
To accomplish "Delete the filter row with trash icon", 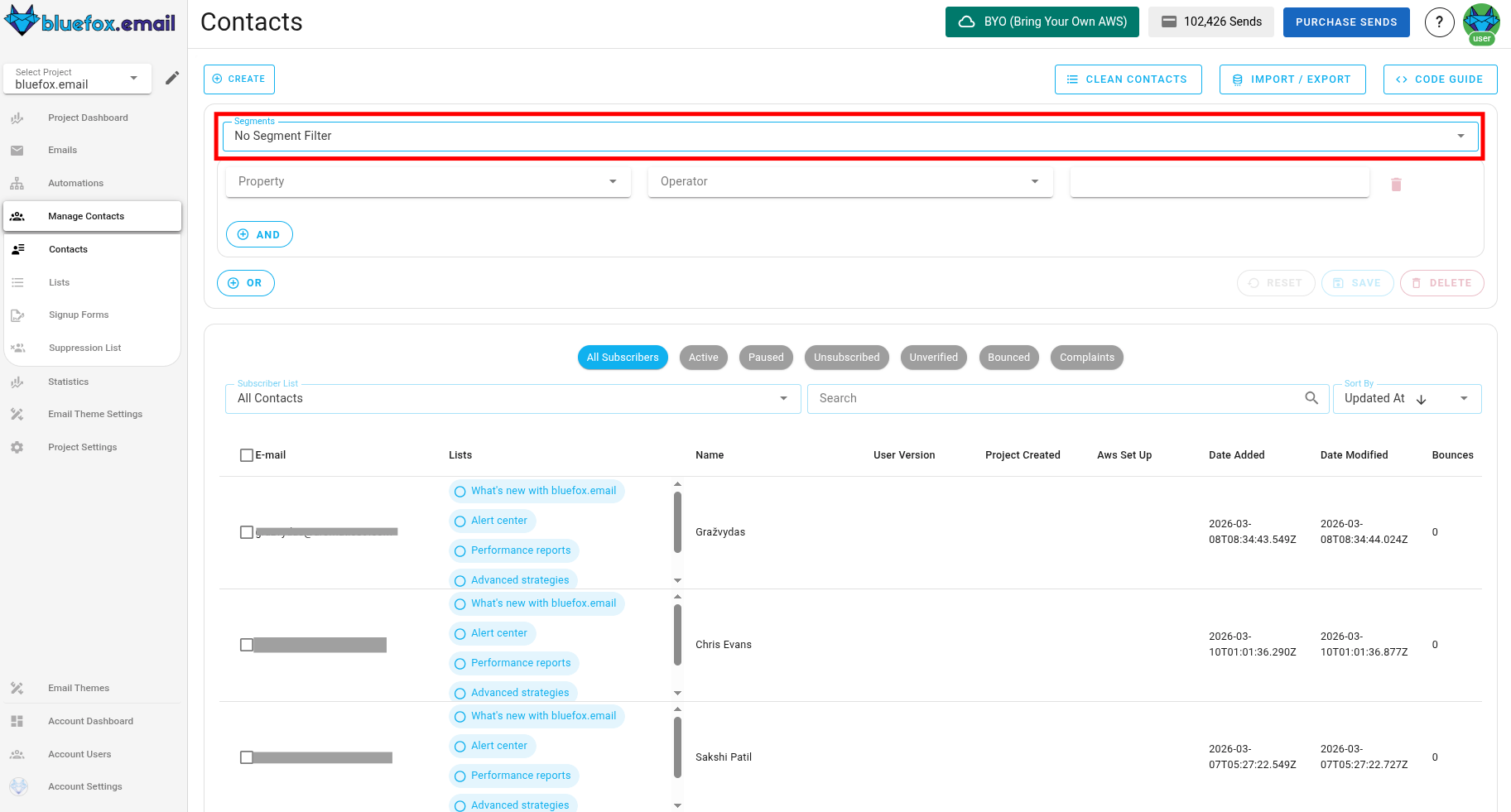I will pos(1397,184).
